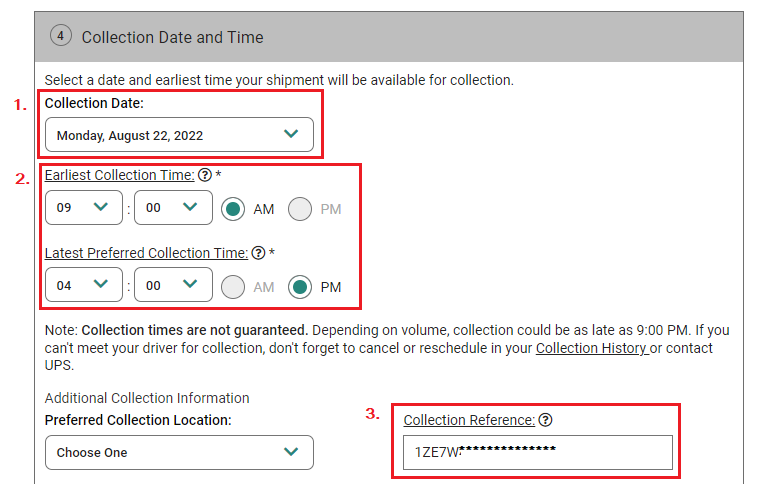
Task: Click the step 4 circle icon
Action: tap(61, 36)
